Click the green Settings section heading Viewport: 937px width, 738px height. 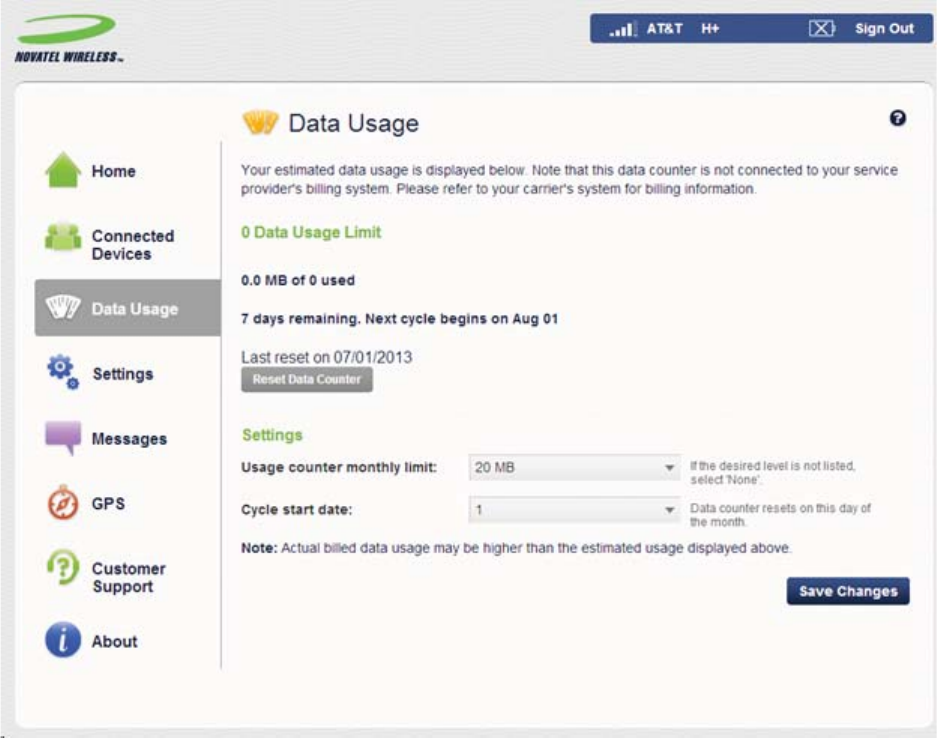272,435
